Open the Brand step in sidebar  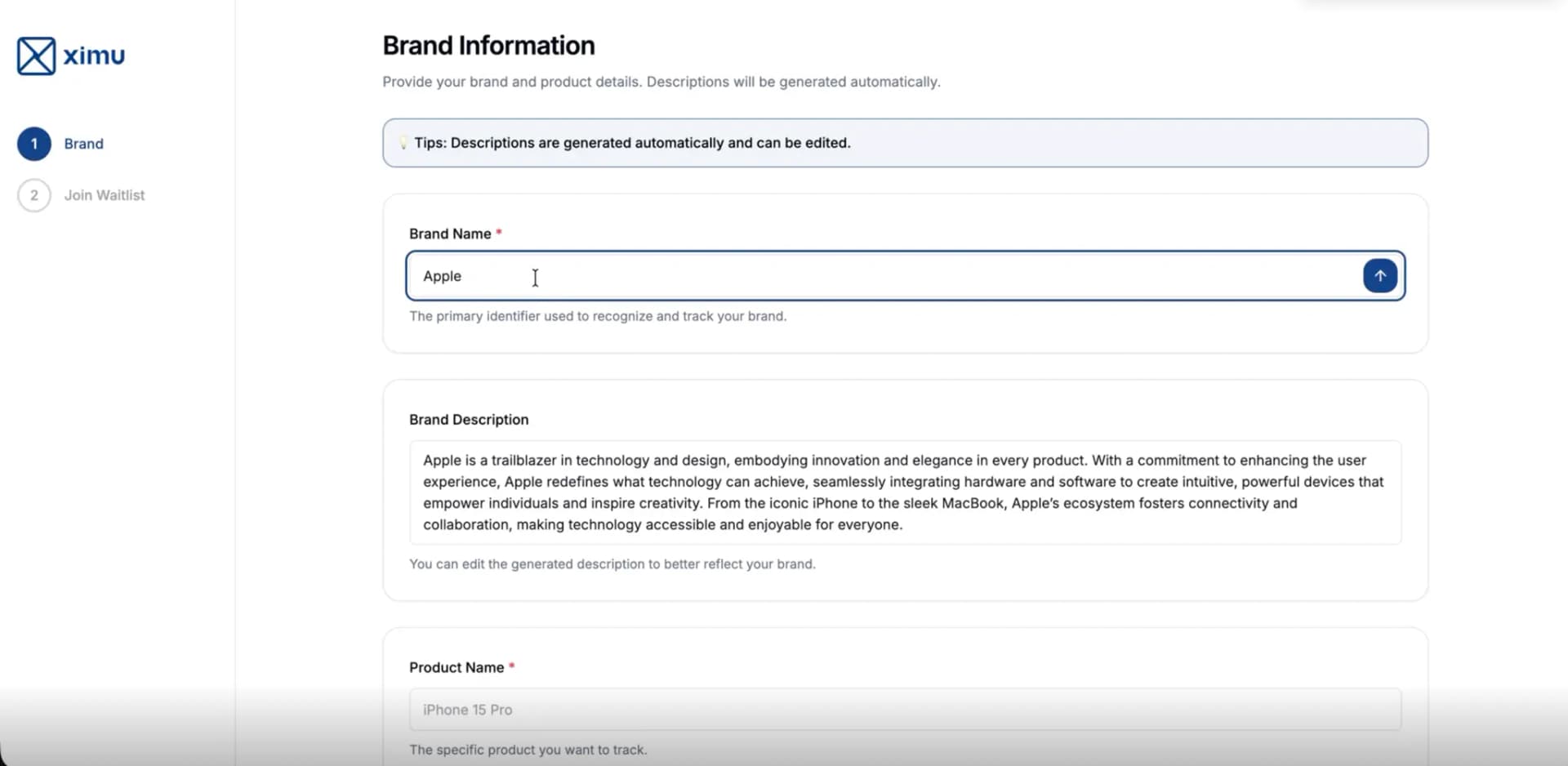pos(83,144)
